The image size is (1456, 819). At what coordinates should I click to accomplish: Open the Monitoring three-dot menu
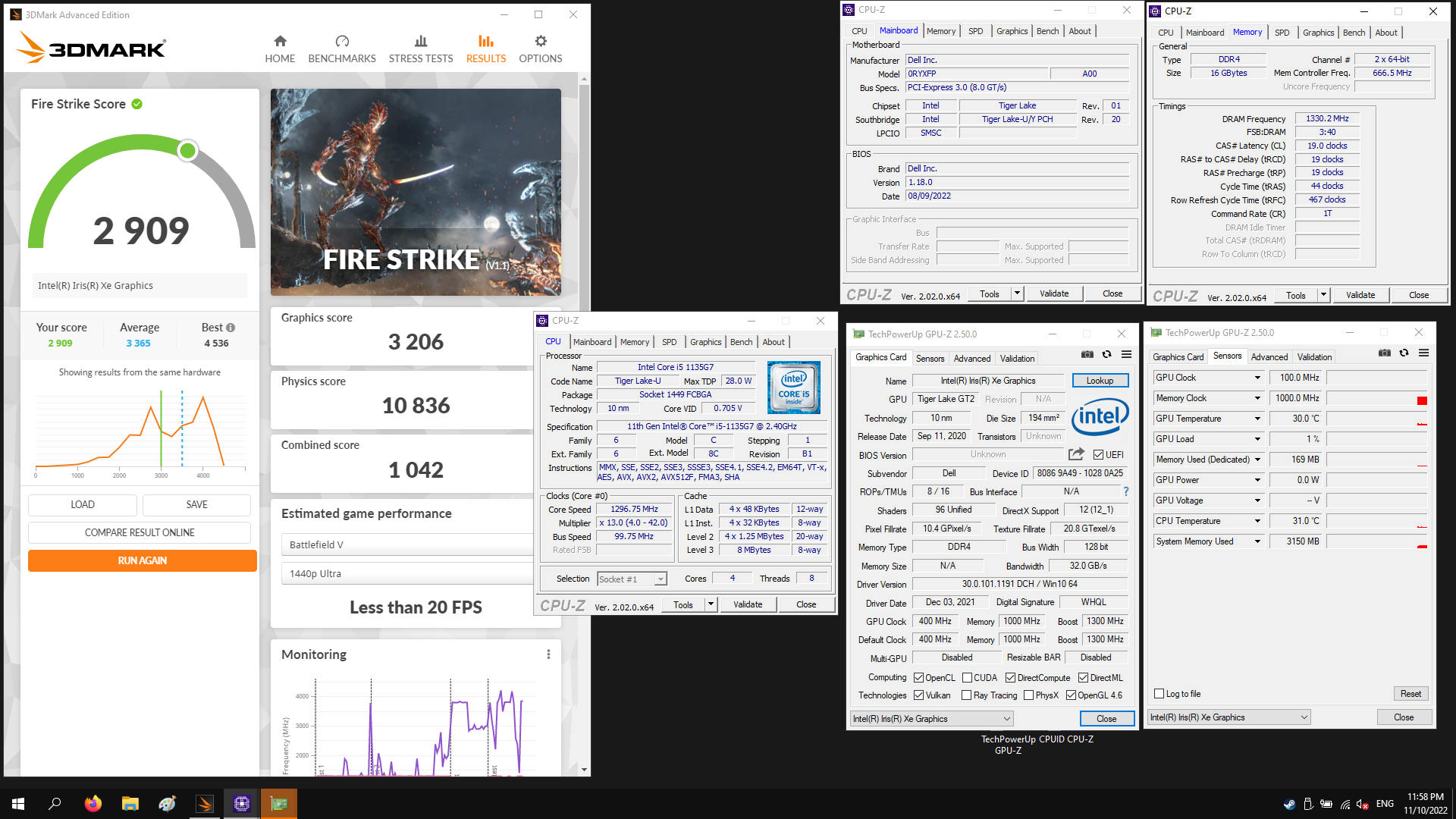tap(548, 654)
